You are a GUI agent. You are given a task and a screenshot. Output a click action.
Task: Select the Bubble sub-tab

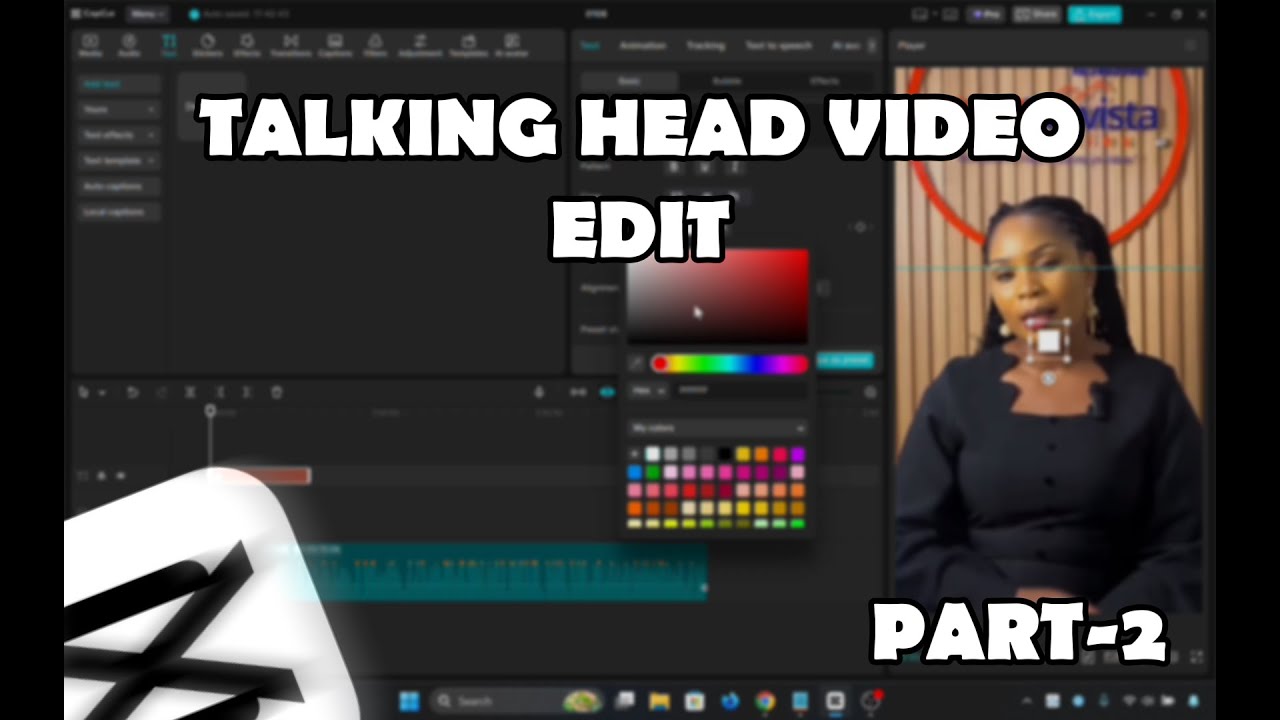tap(727, 81)
